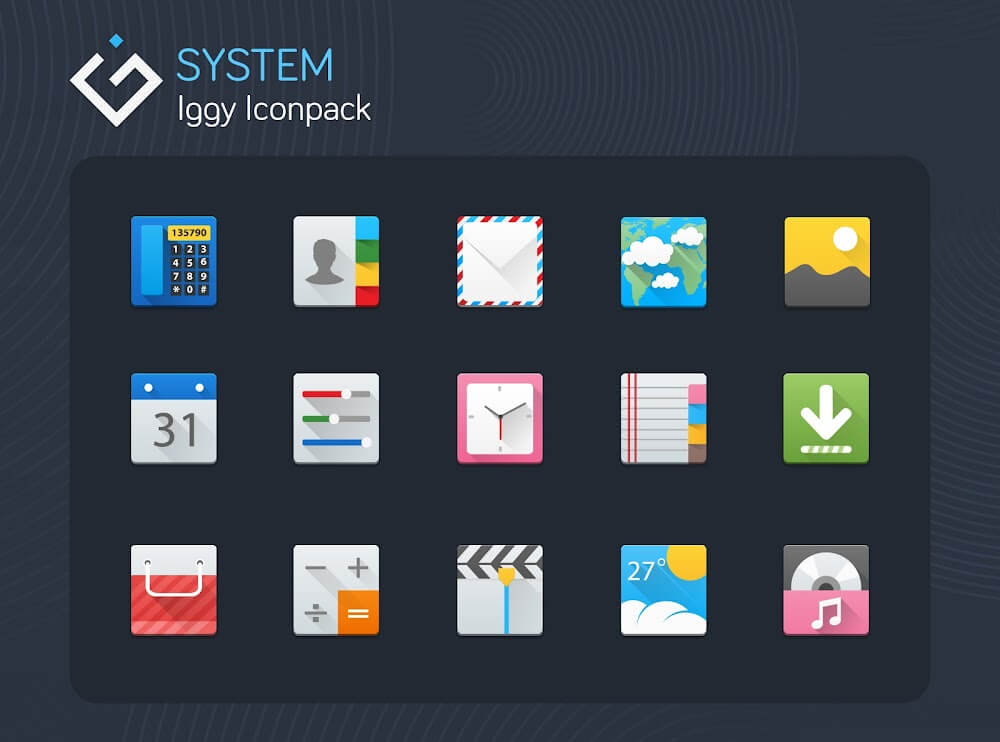The height and width of the screenshot is (742, 1000).
Task: Launch the pink Music disc icon
Action: tap(826, 590)
